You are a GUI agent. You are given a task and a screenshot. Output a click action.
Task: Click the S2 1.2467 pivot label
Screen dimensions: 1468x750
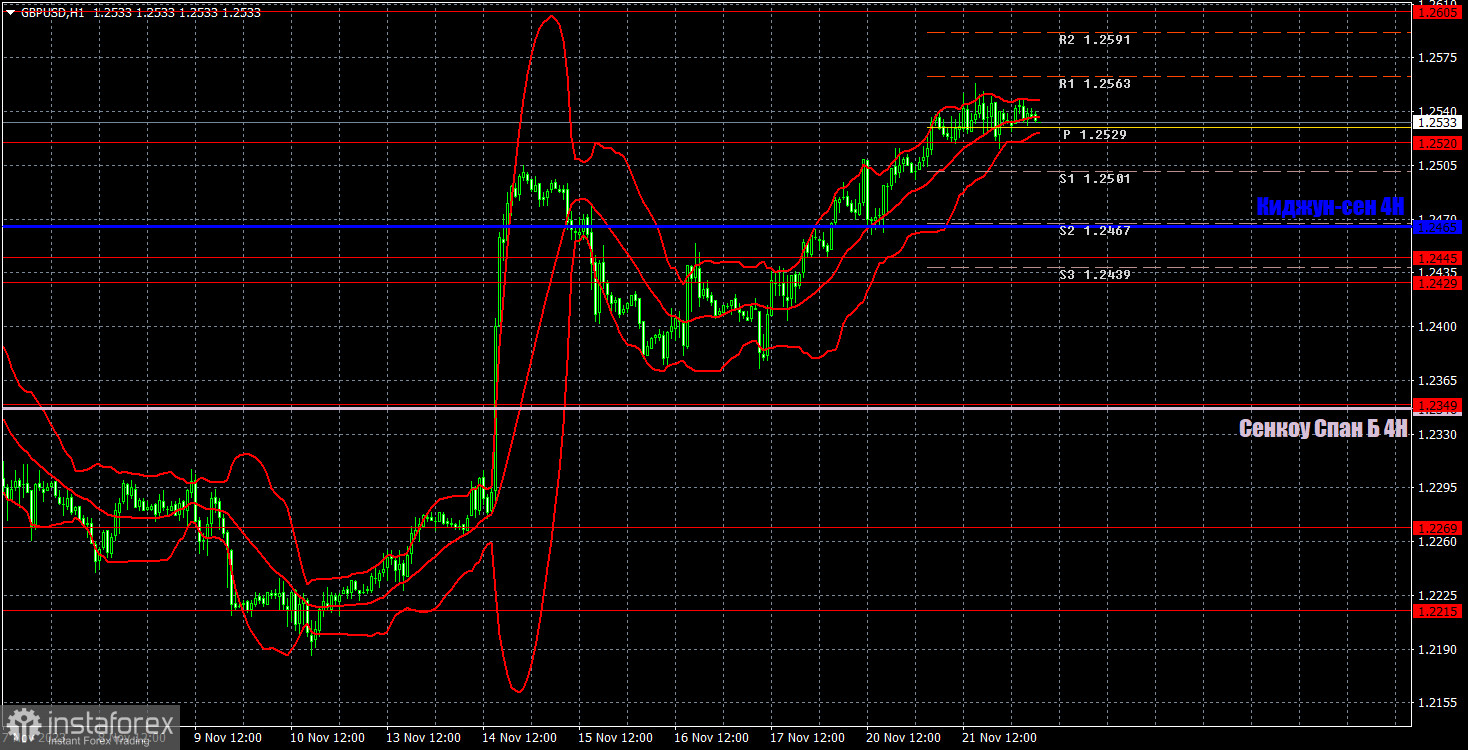click(1094, 231)
